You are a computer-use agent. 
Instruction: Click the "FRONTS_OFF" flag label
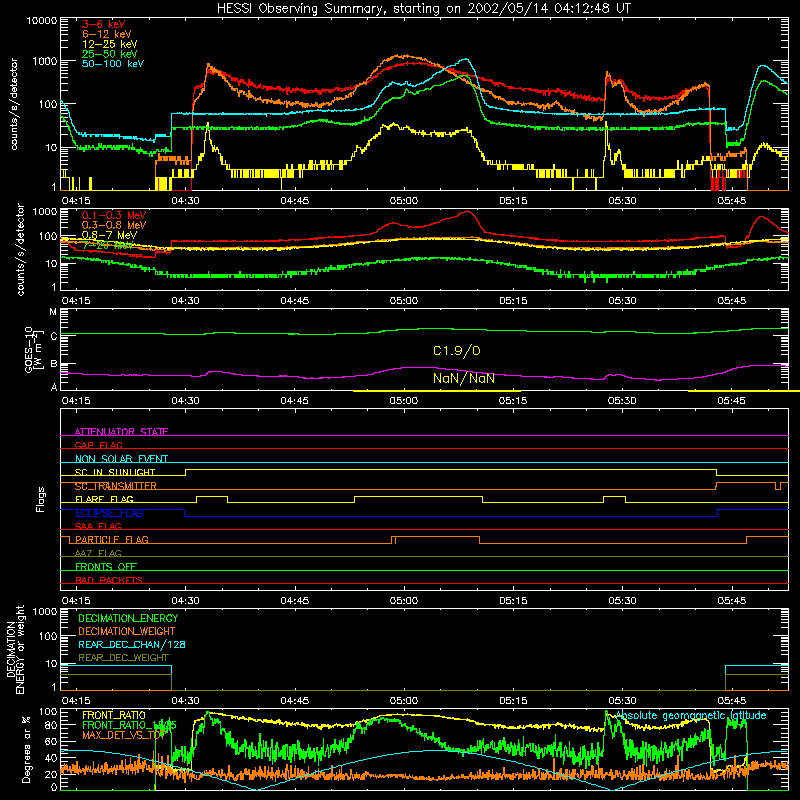coord(106,566)
